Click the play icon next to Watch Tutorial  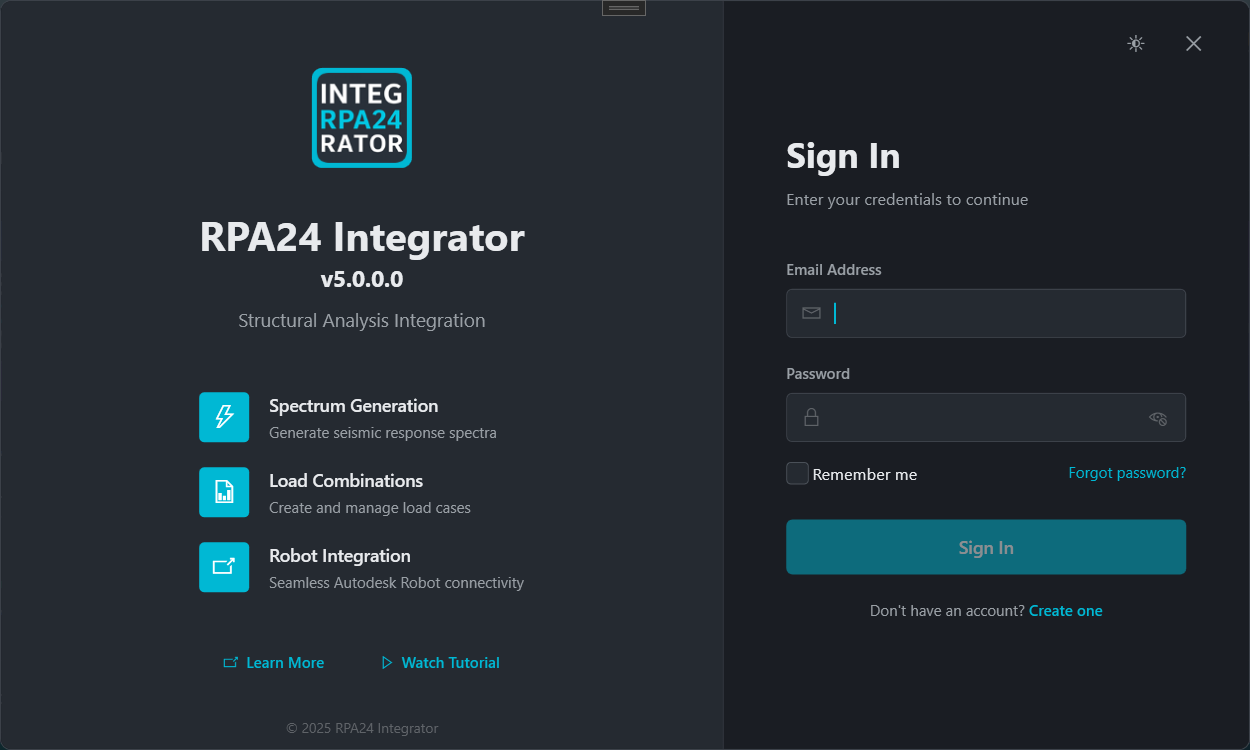[x=386, y=662]
